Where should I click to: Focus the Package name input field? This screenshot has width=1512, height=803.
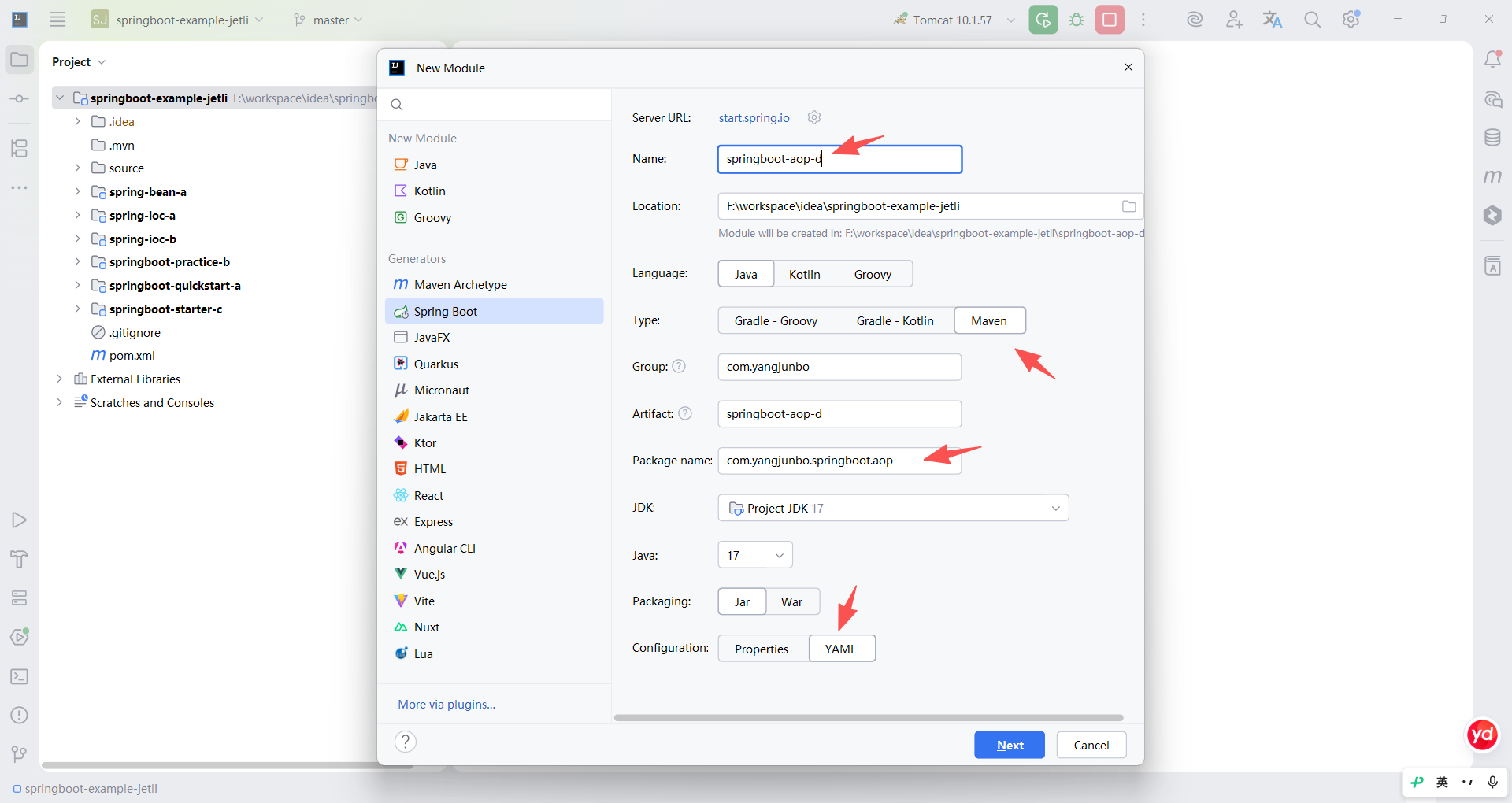point(839,461)
